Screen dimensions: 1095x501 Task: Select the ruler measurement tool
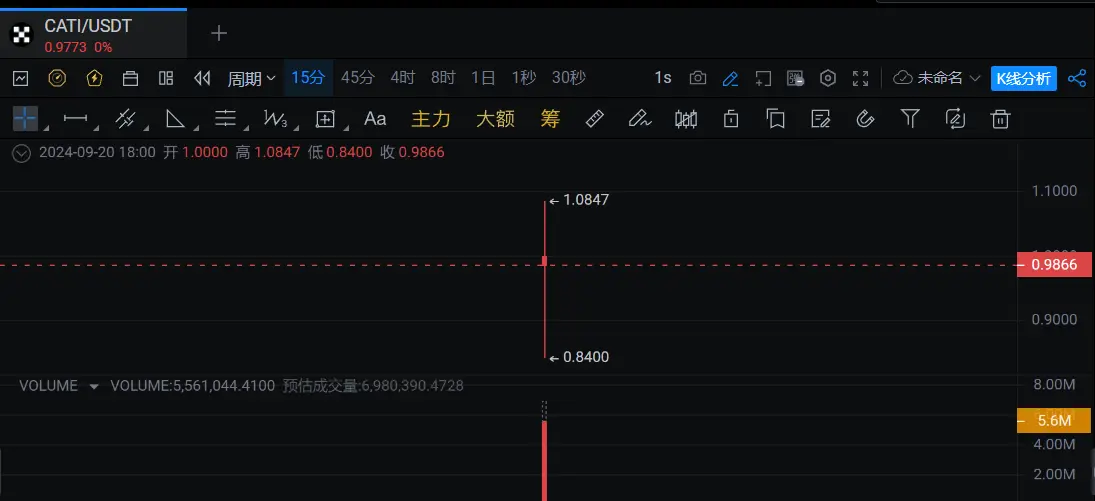coord(594,119)
